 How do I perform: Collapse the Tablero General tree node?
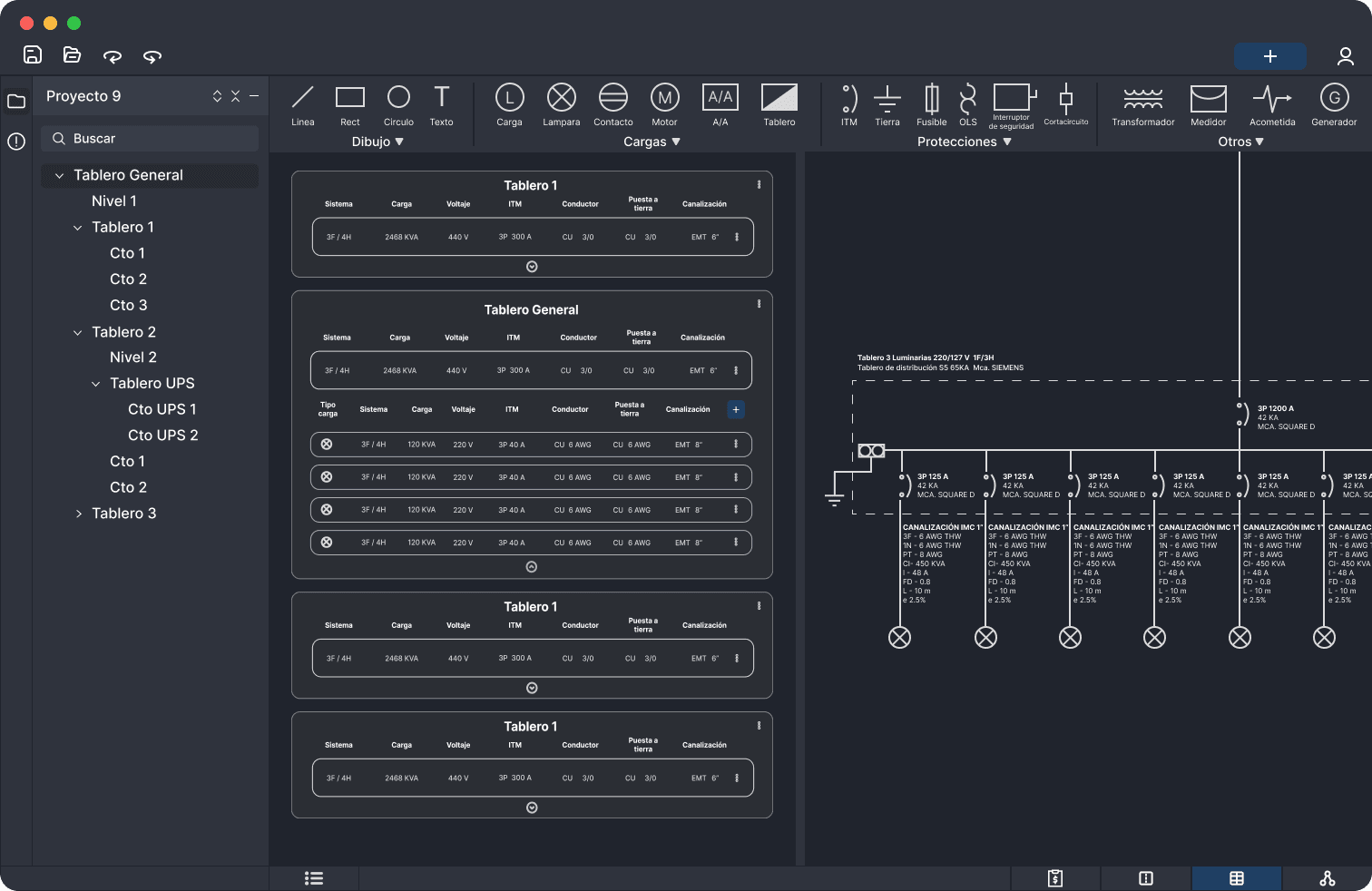60,176
